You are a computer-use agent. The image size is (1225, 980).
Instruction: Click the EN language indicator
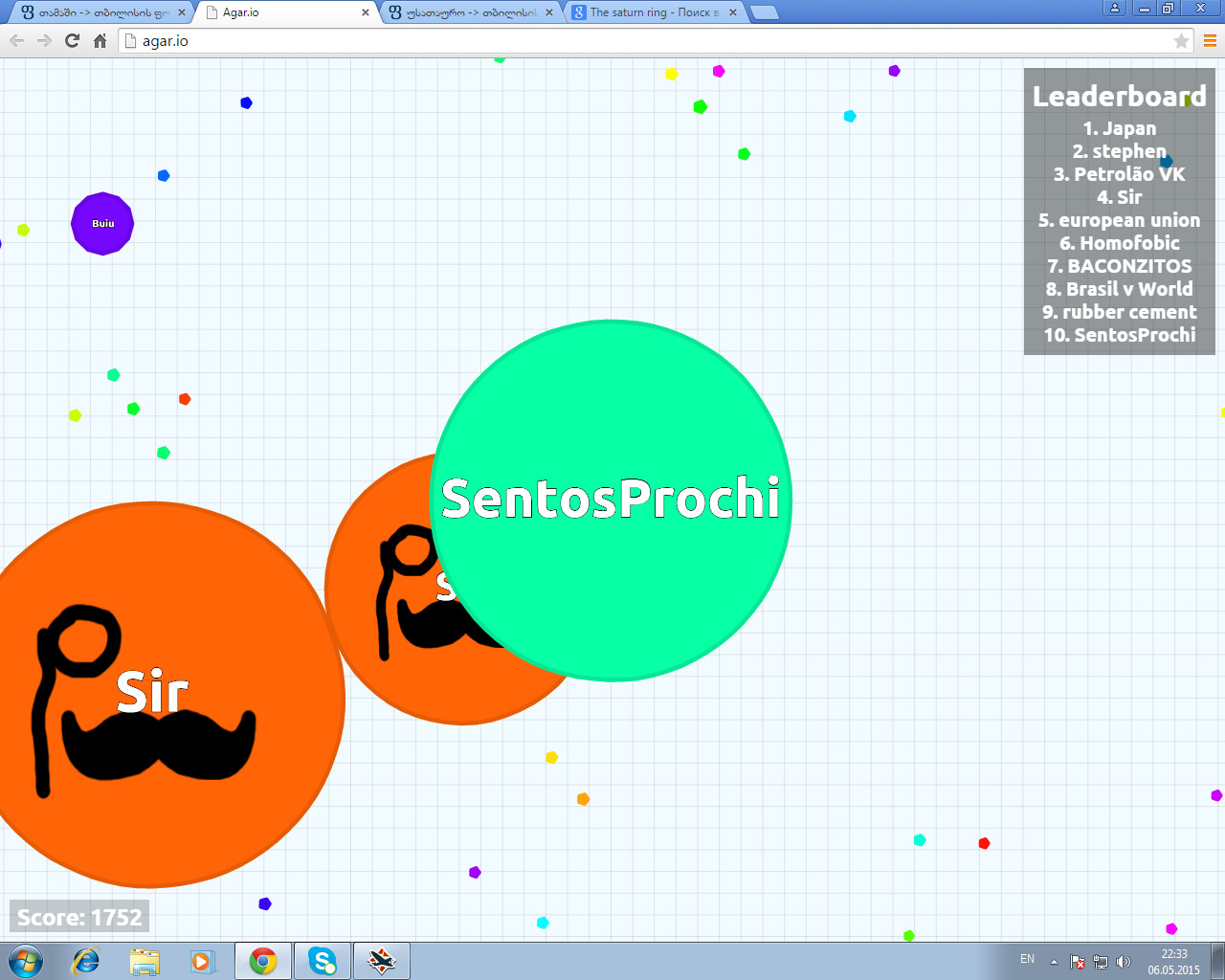point(1027,959)
